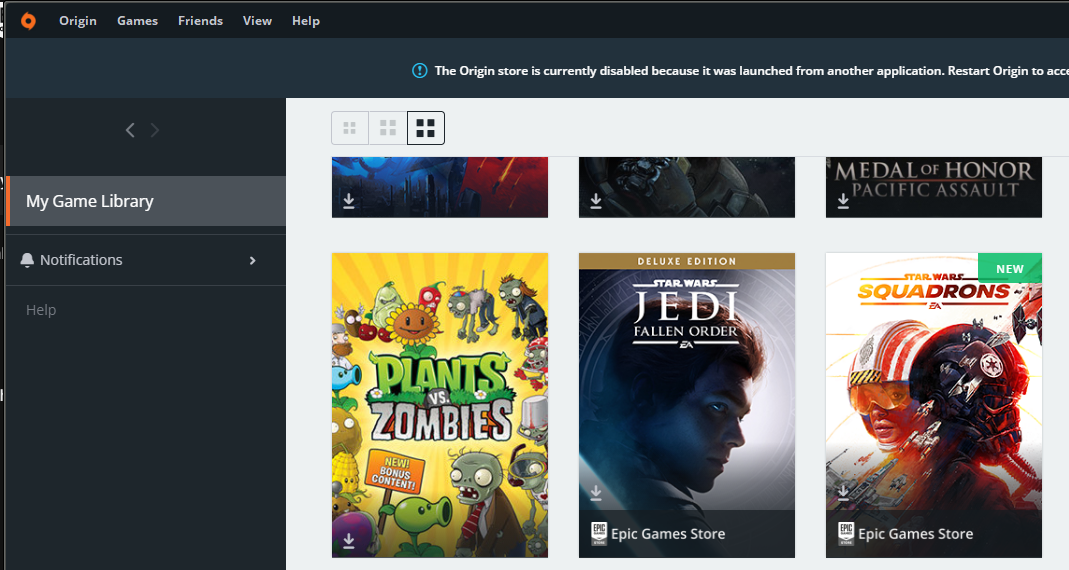Open the Plants vs. Zombies game tile

tap(440, 405)
